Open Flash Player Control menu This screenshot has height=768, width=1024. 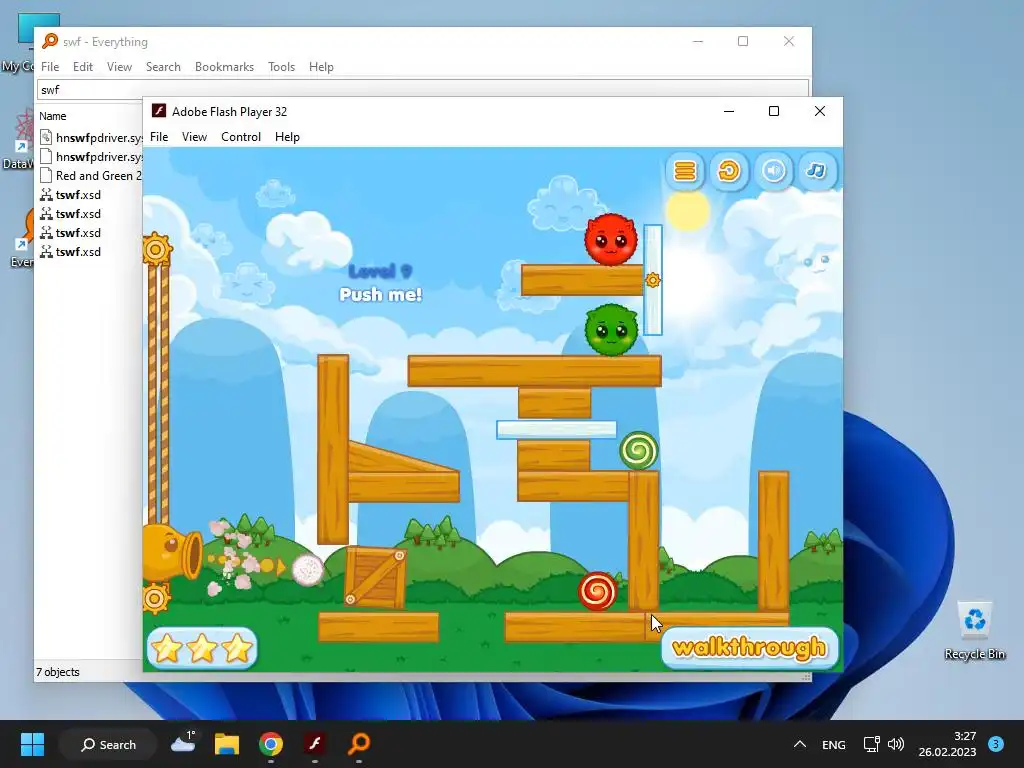click(240, 136)
